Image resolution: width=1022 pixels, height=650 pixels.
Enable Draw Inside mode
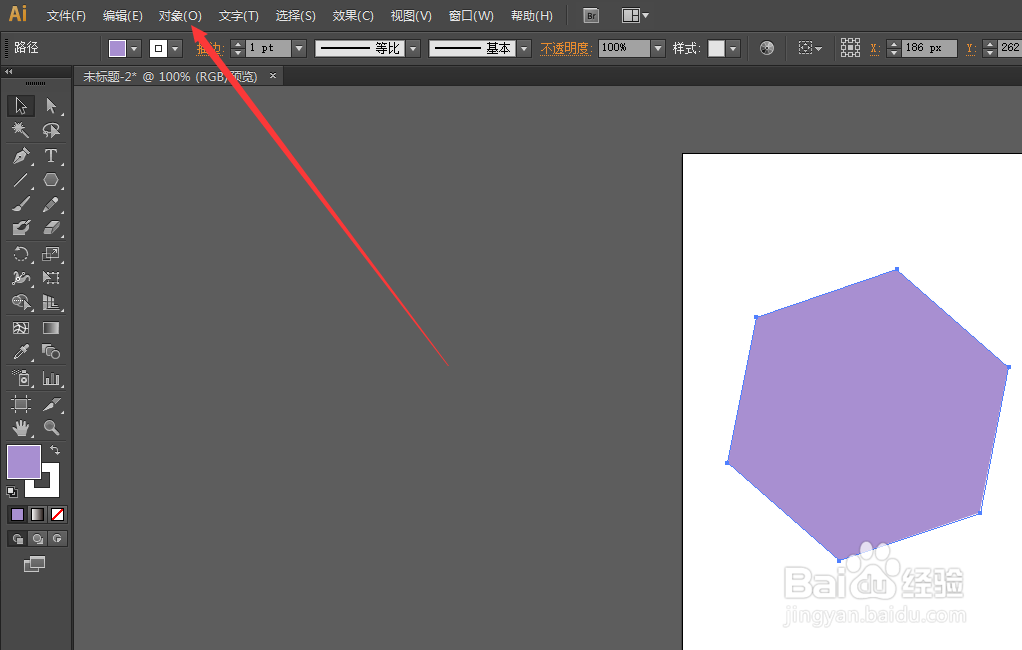(x=57, y=539)
